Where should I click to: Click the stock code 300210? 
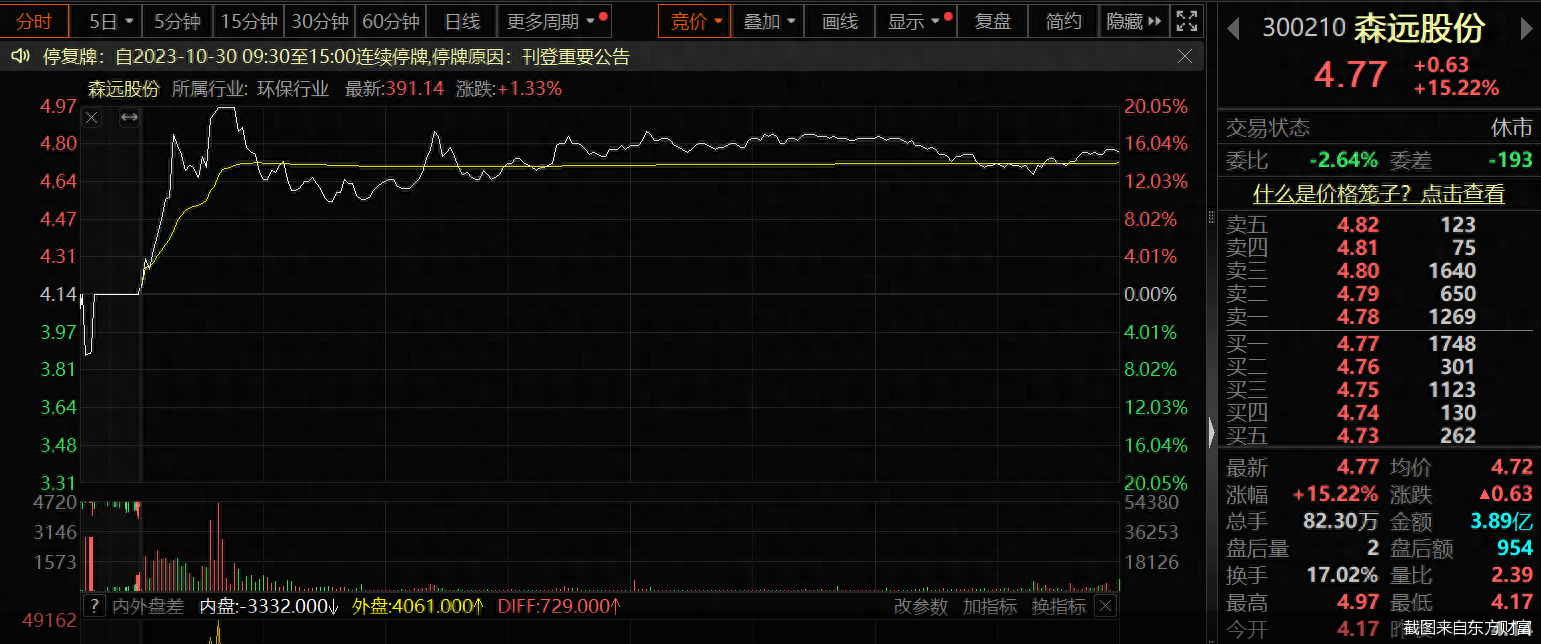(1304, 28)
